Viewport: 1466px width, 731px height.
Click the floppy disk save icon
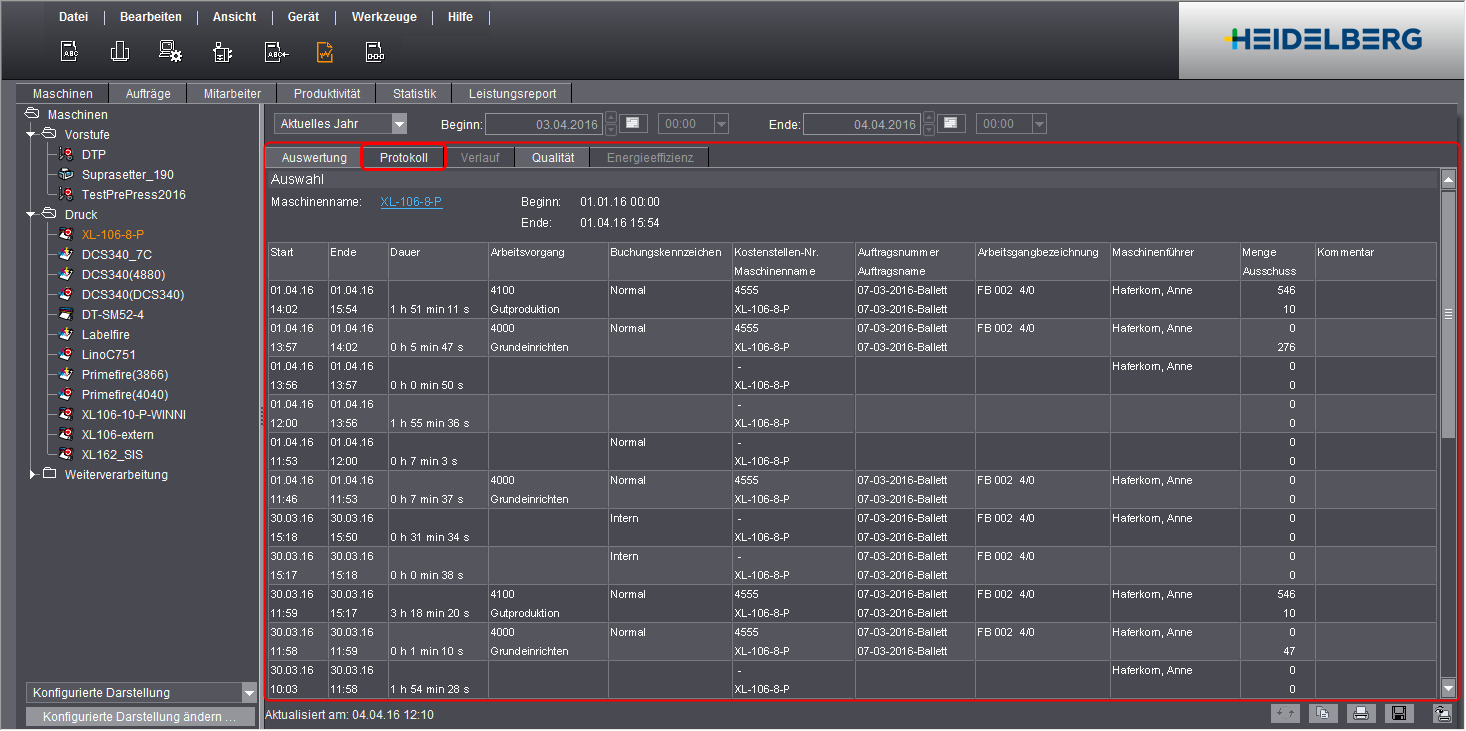(x=1399, y=713)
